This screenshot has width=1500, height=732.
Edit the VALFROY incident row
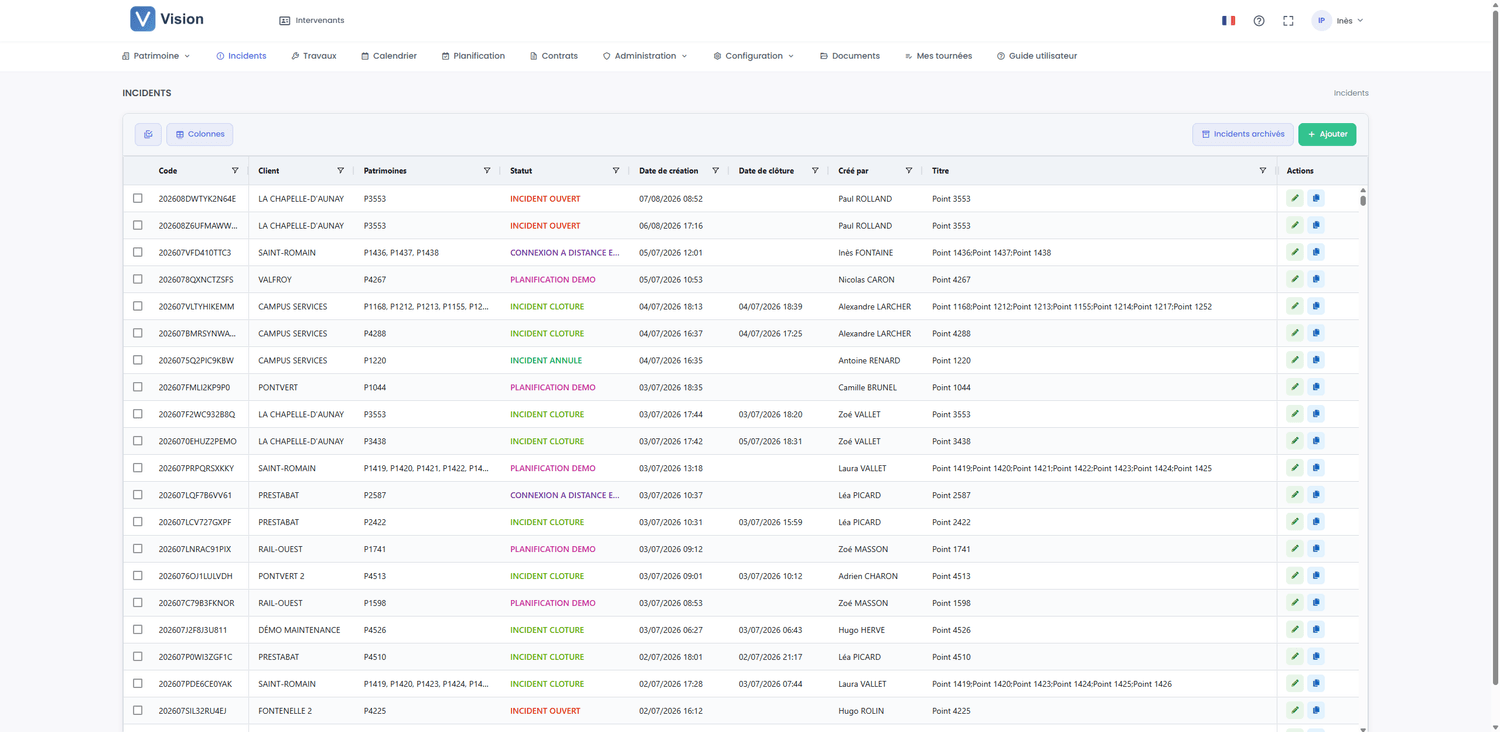[1295, 279]
